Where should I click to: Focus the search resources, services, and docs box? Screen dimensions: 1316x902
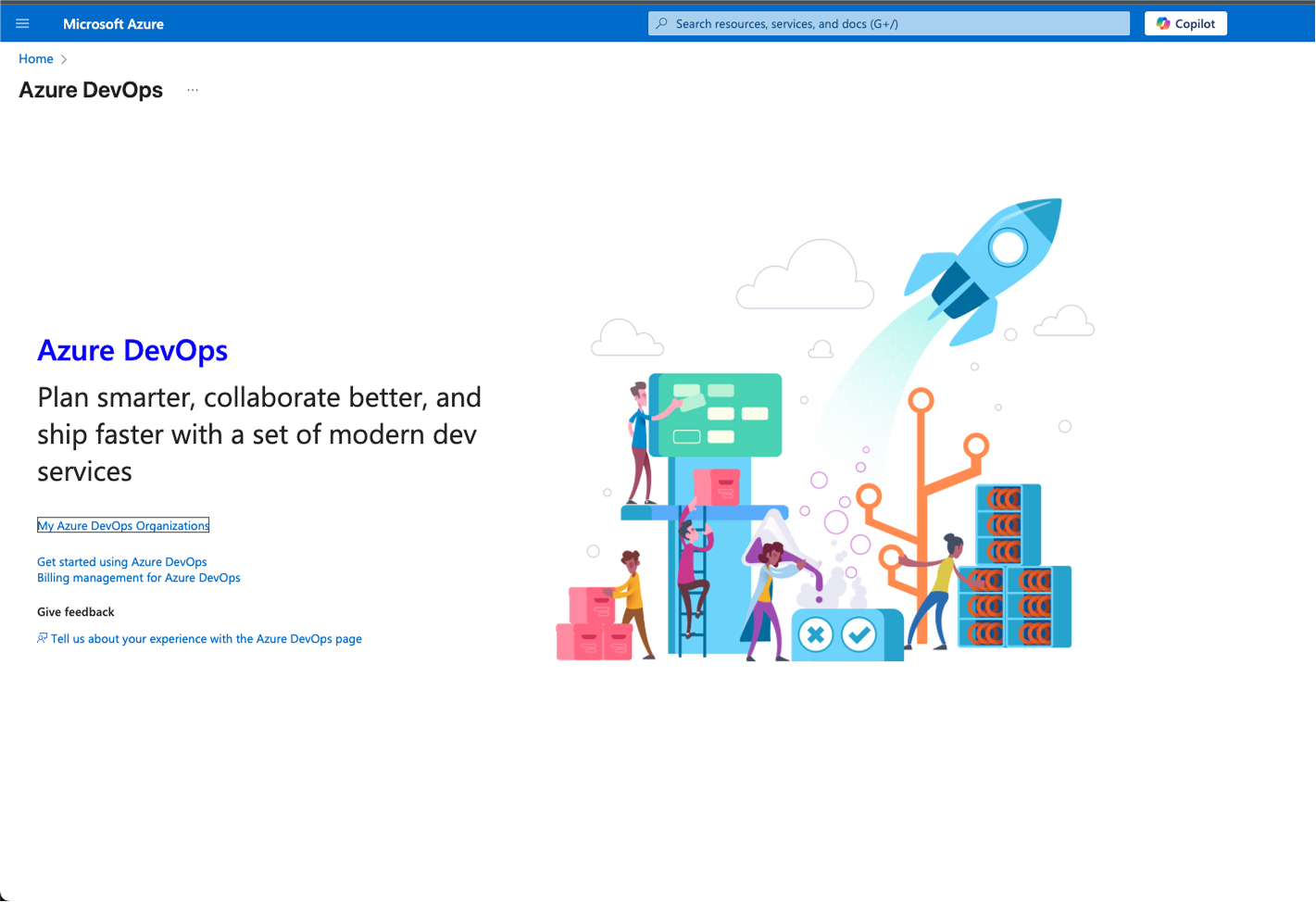pyautogui.click(x=889, y=23)
